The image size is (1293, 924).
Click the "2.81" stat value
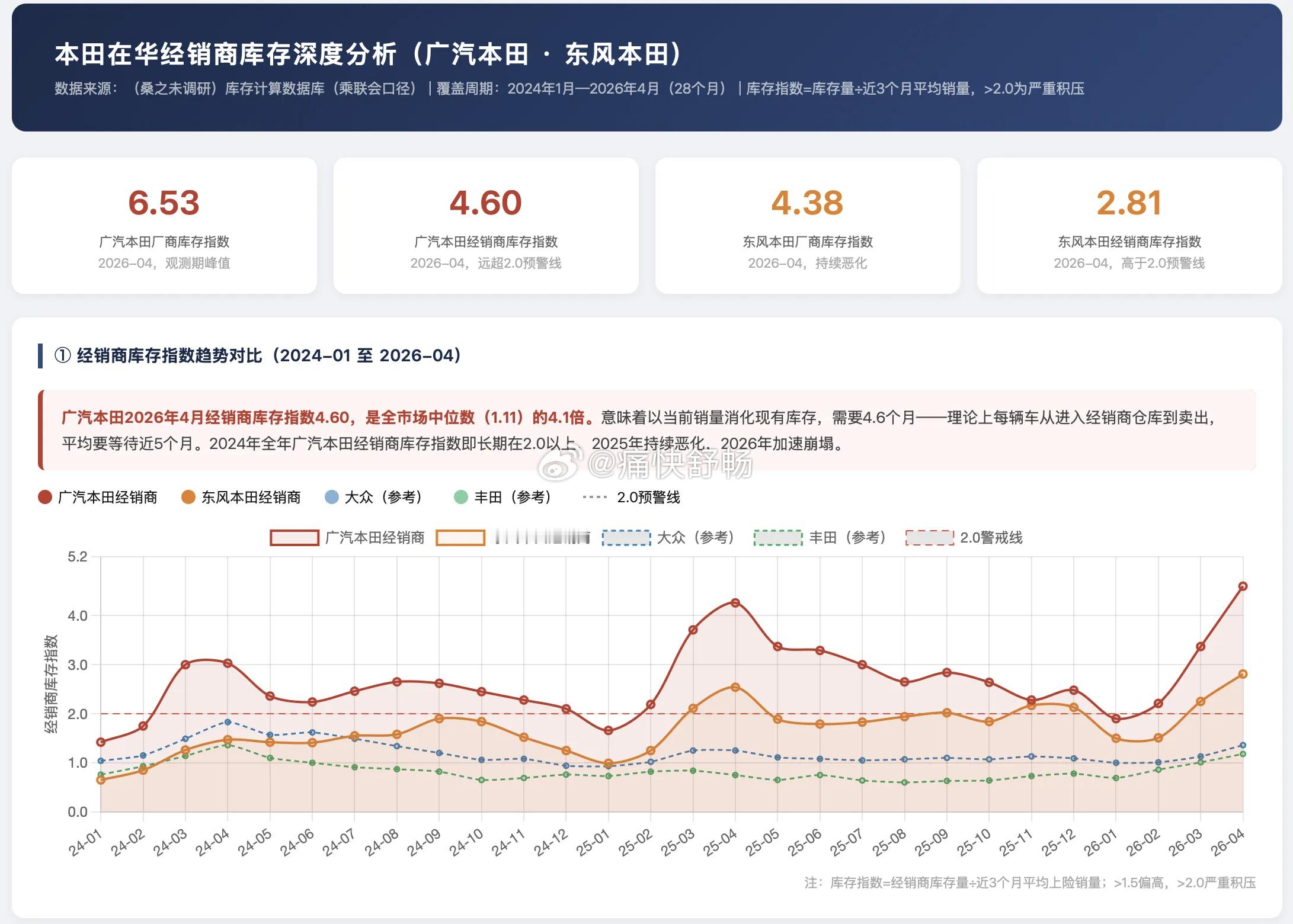point(1129,203)
